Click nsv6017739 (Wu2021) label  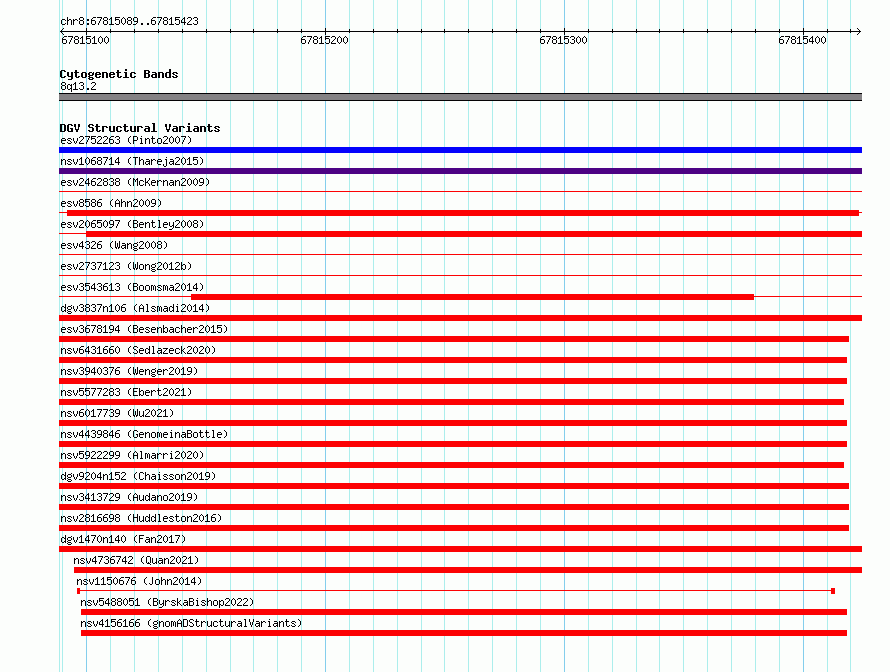click(x=117, y=413)
